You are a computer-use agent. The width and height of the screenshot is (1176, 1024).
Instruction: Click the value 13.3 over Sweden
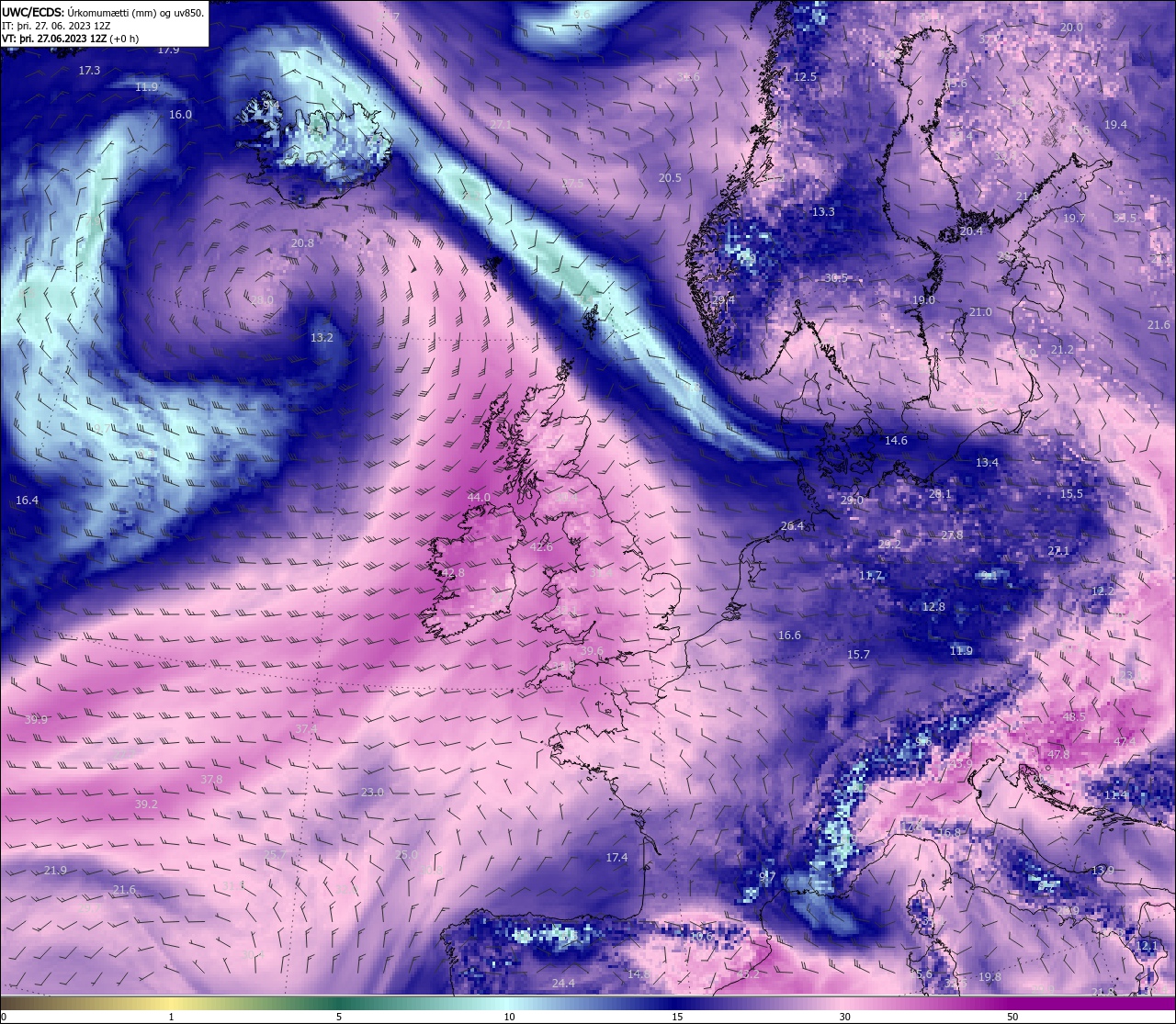[x=823, y=211]
